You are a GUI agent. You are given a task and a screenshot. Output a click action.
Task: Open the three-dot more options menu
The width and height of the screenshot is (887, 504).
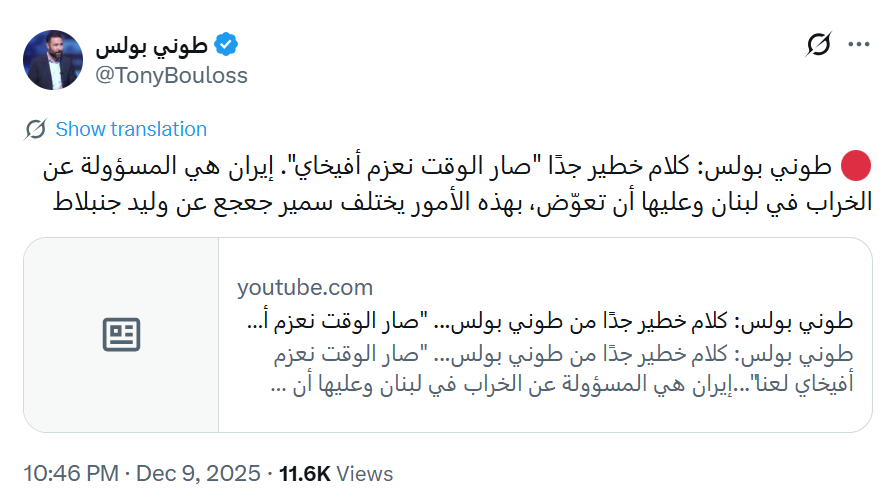858,45
